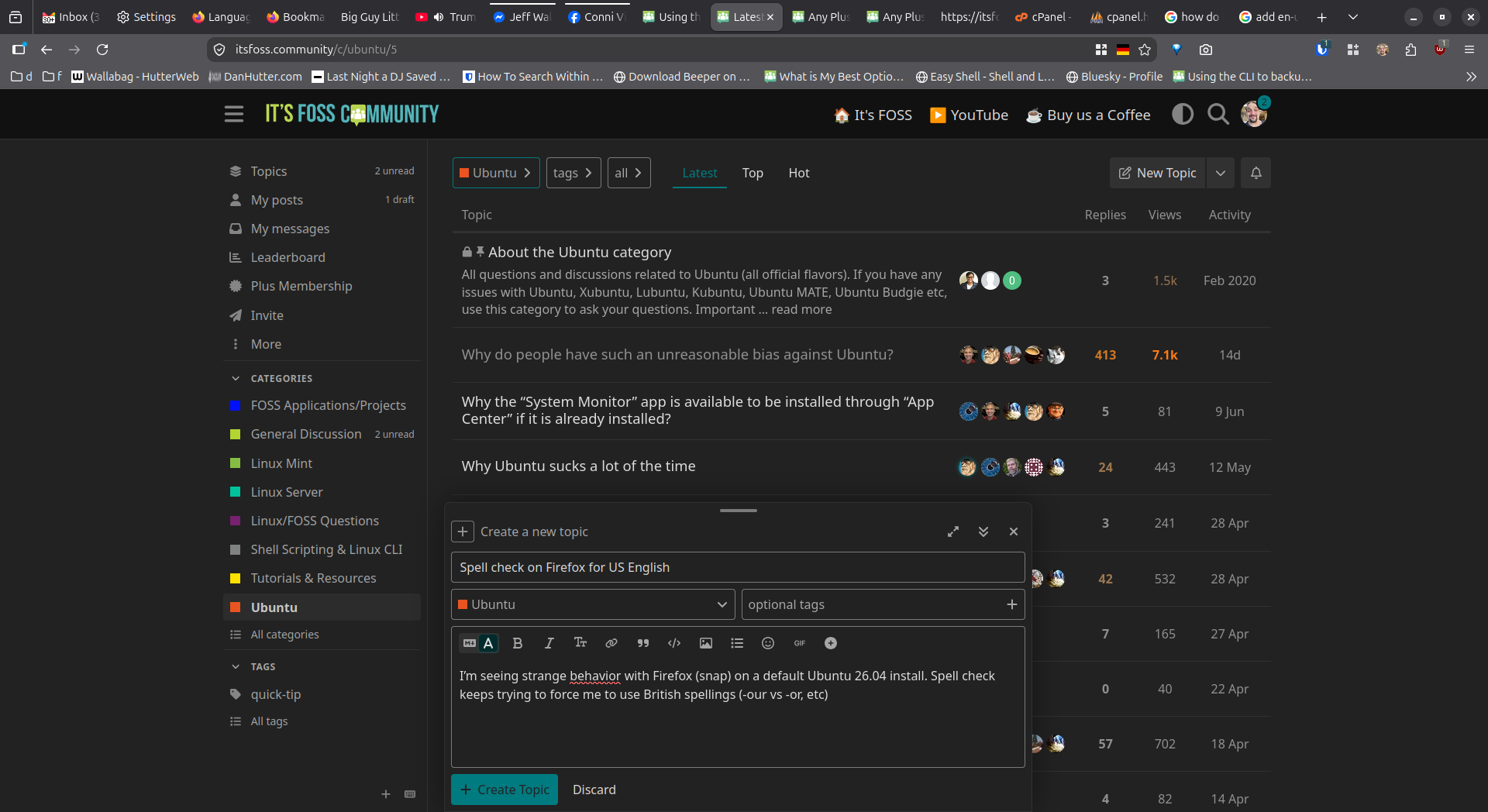1488x812 pixels.
Task: Switch to the Top tab
Action: point(753,173)
